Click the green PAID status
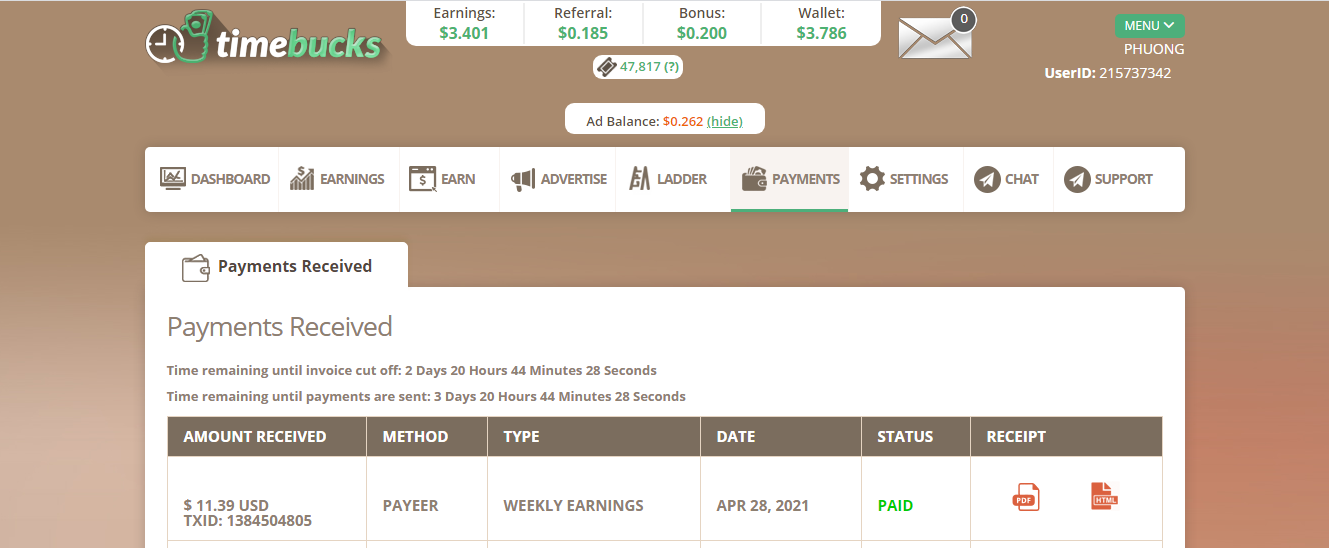Image resolution: width=1329 pixels, height=548 pixels. point(895,505)
